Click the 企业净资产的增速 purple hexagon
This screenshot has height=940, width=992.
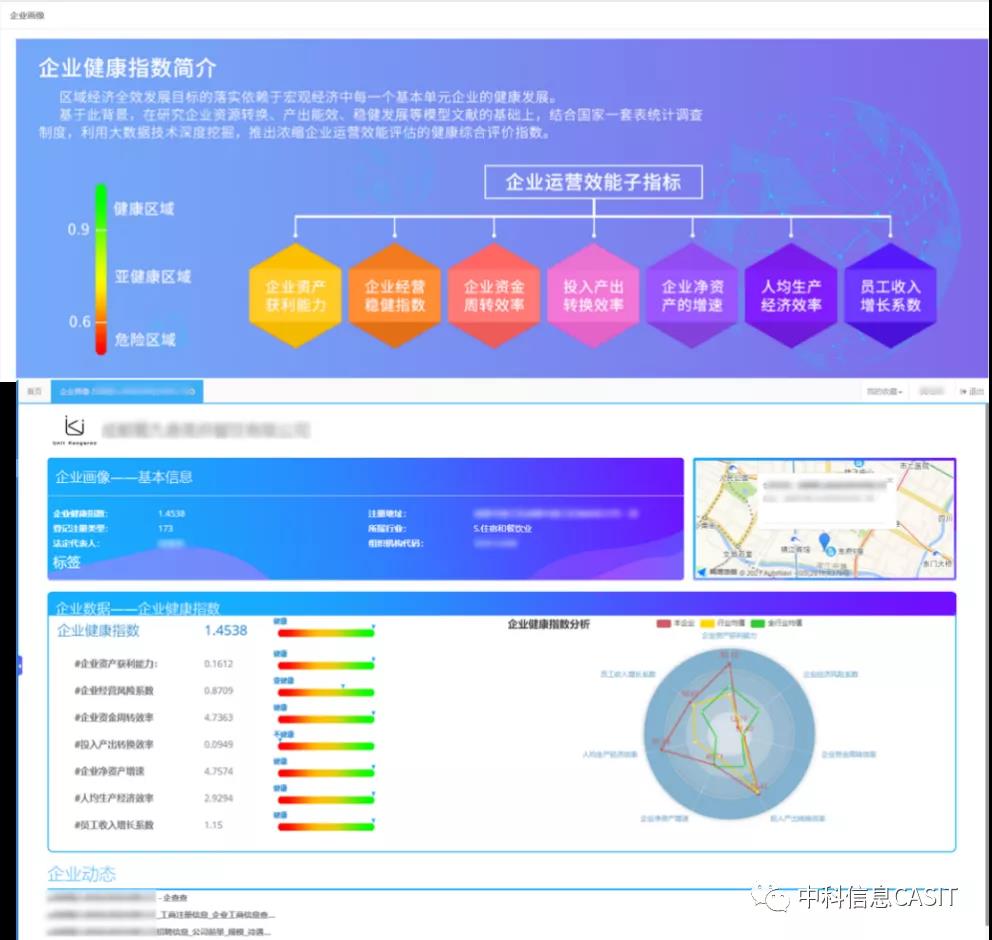click(x=692, y=295)
